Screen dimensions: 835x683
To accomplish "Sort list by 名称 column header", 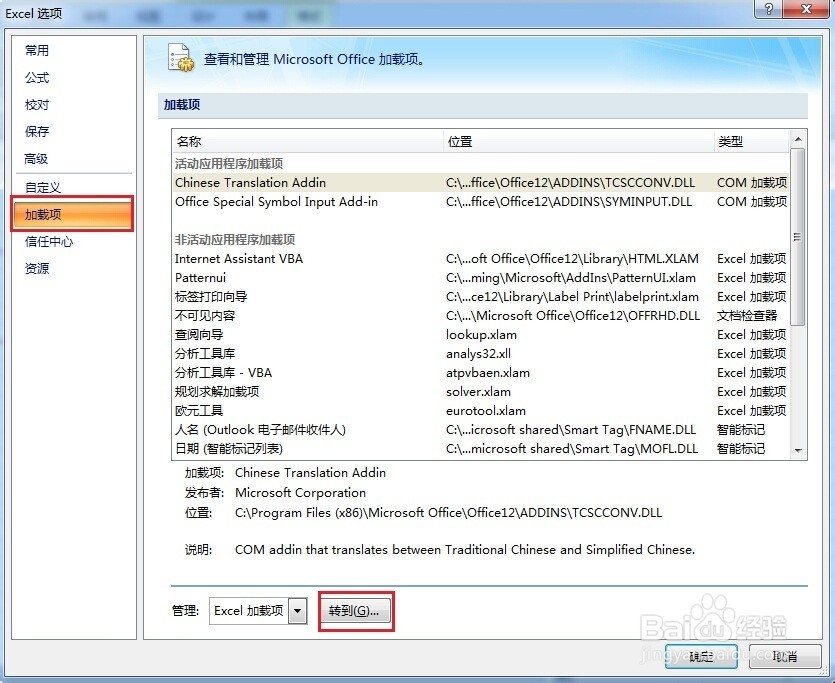I will pyautogui.click(x=308, y=142).
